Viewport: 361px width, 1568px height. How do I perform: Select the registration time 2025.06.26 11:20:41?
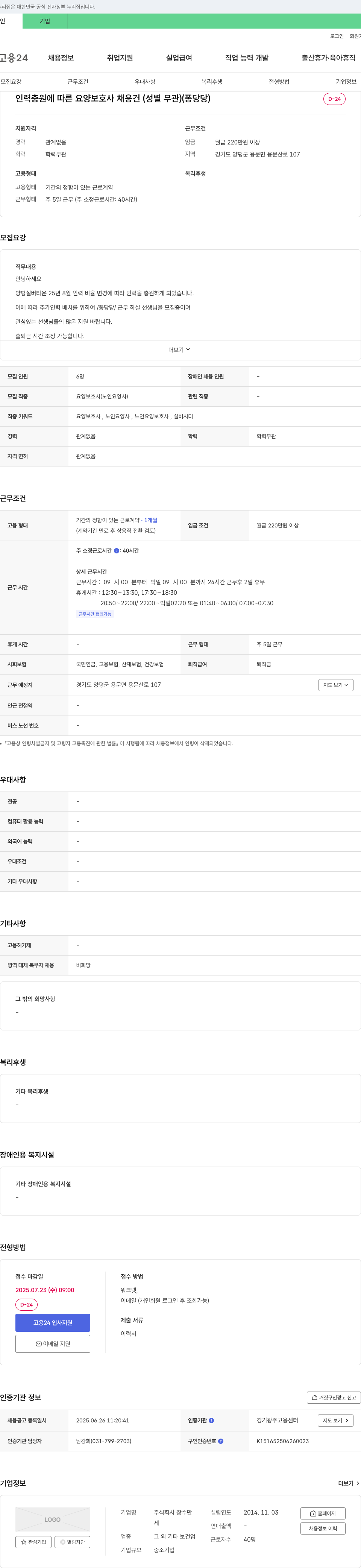point(102,1420)
